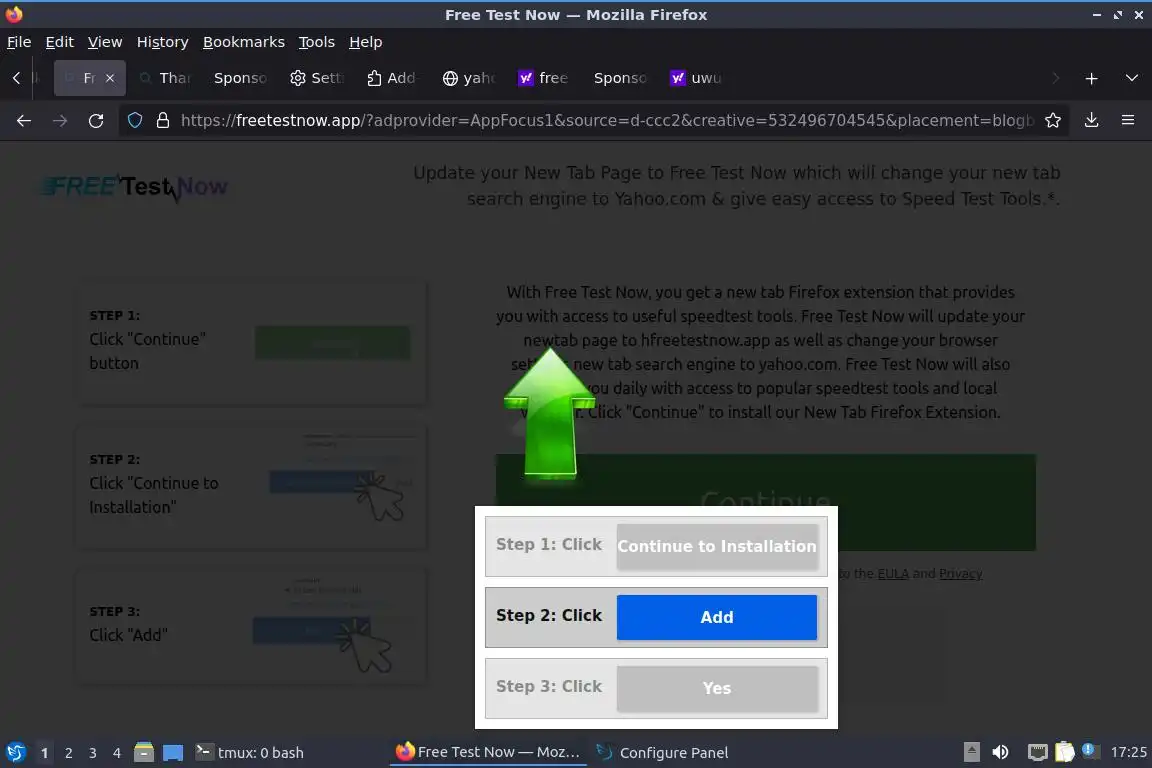1152x768 pixels.
Task: Open the File menu
Action: 19,42
